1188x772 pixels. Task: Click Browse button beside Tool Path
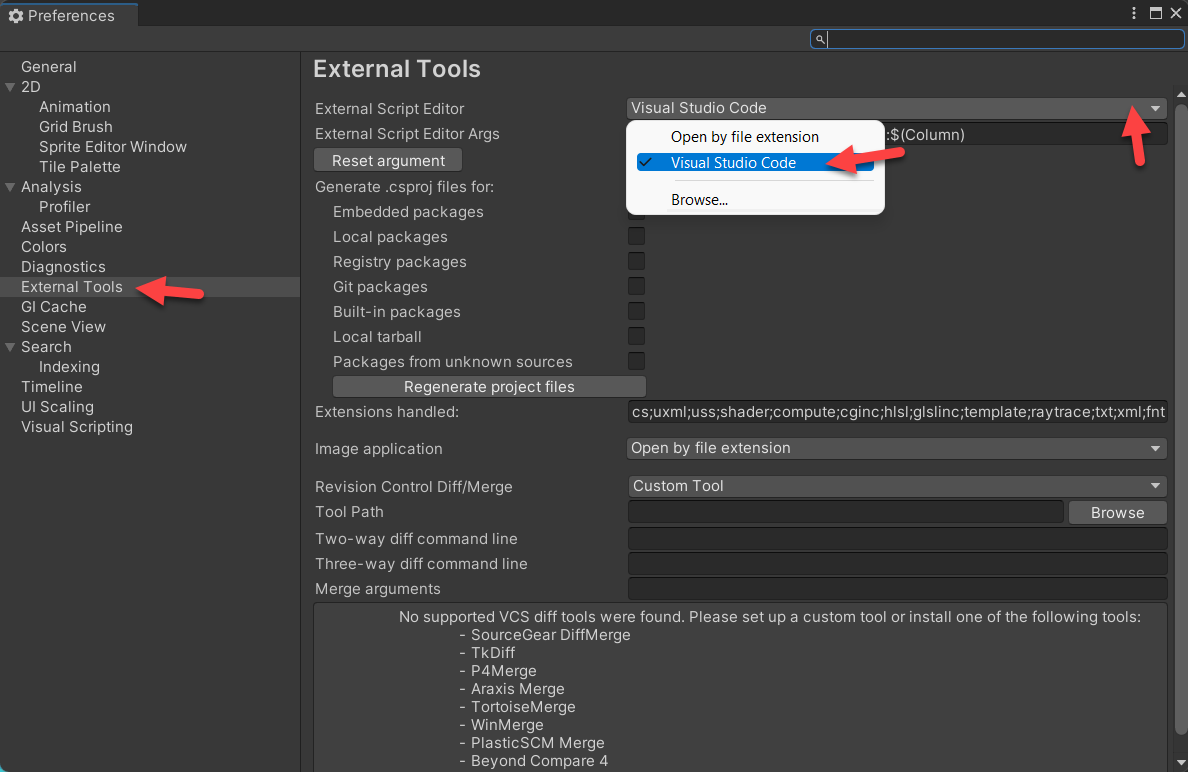1118,513
